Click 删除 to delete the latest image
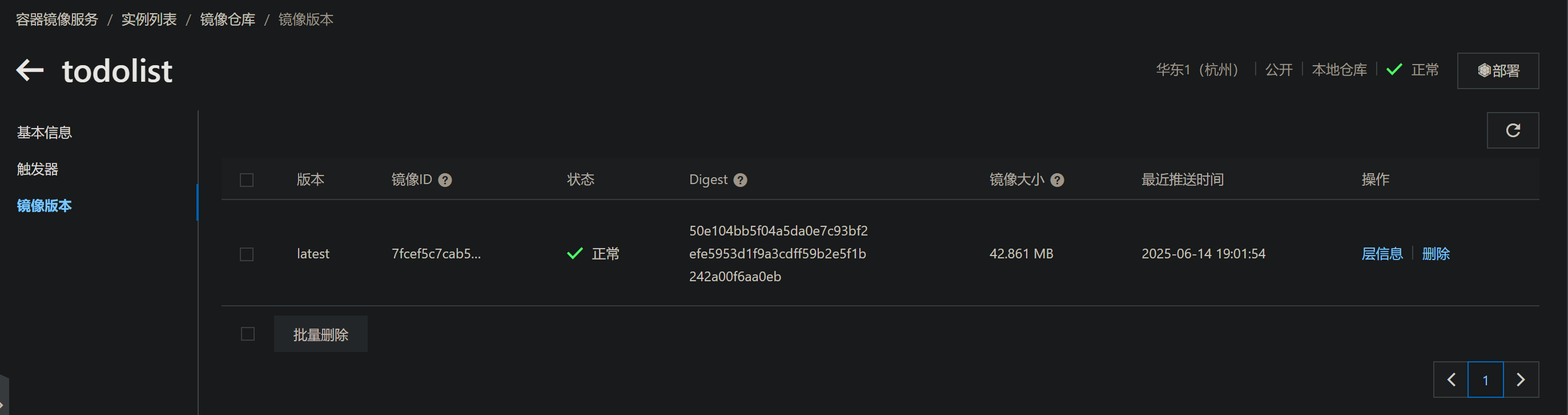 [1437, 253]
